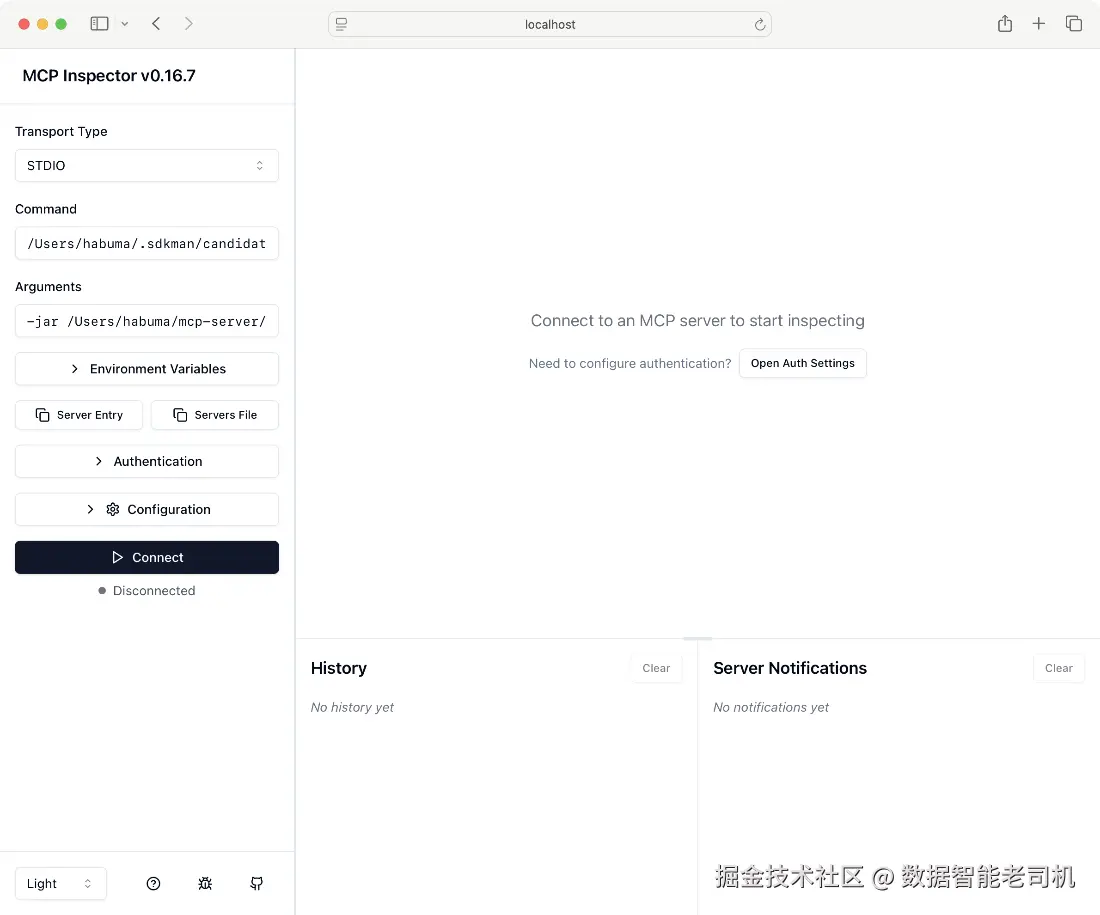This screenshot has height=915, width=1100.
Task: Open the Light theme dropdown
Action: coord(60,883)
